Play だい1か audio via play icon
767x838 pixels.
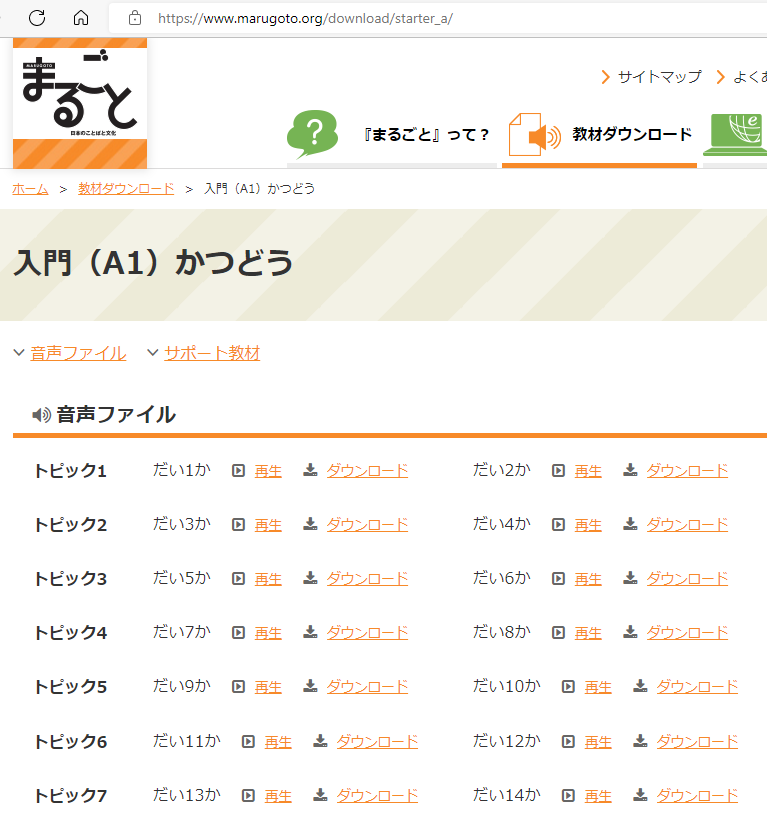238,471
